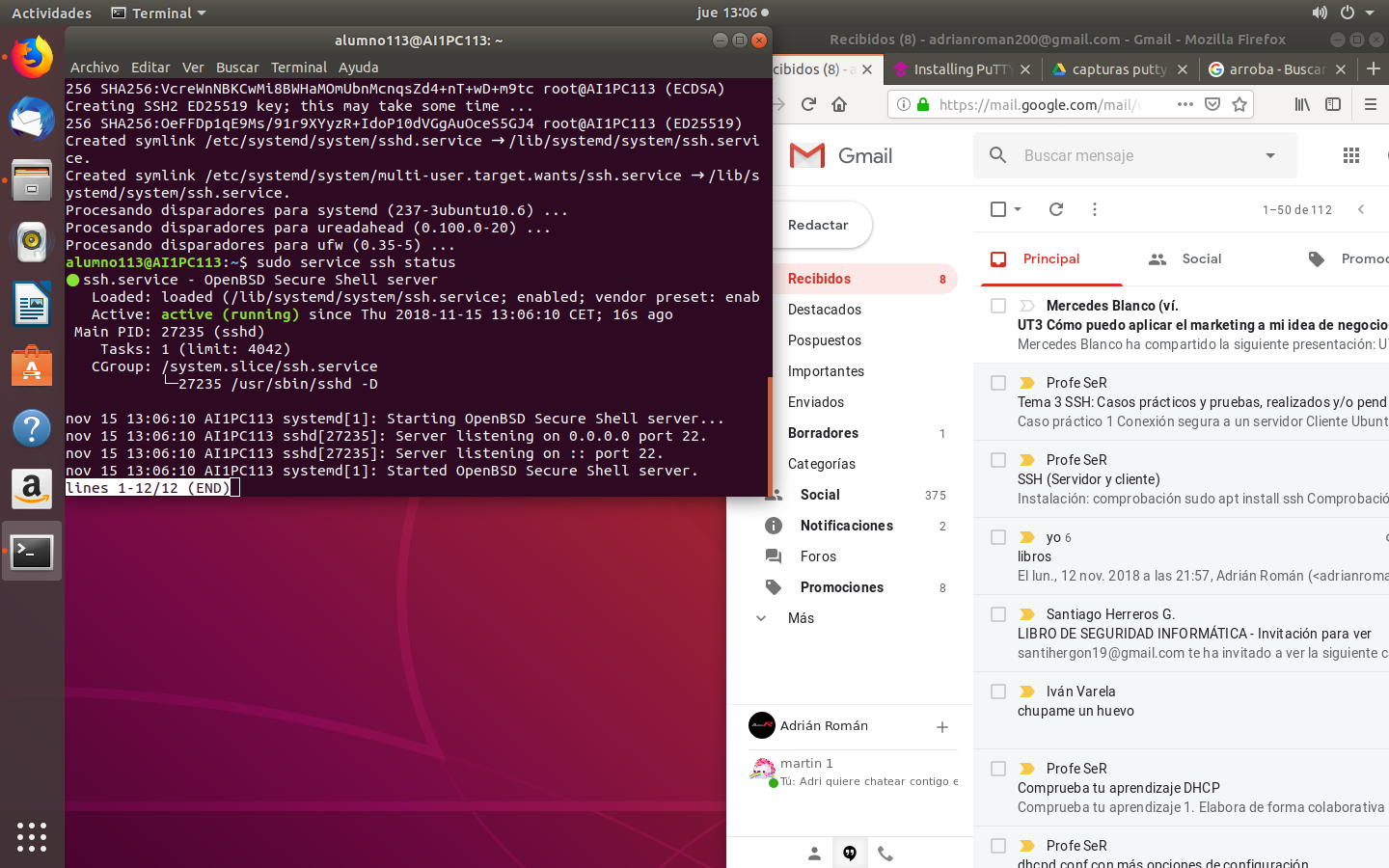Open the Editar menu in Terminal
The height and width of the screenshot is (868, 1389).
click(150, 68)
